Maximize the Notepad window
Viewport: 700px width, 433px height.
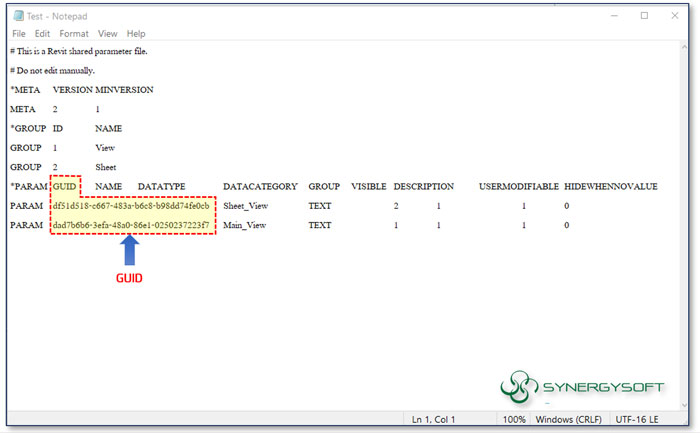tap(644, 16)
